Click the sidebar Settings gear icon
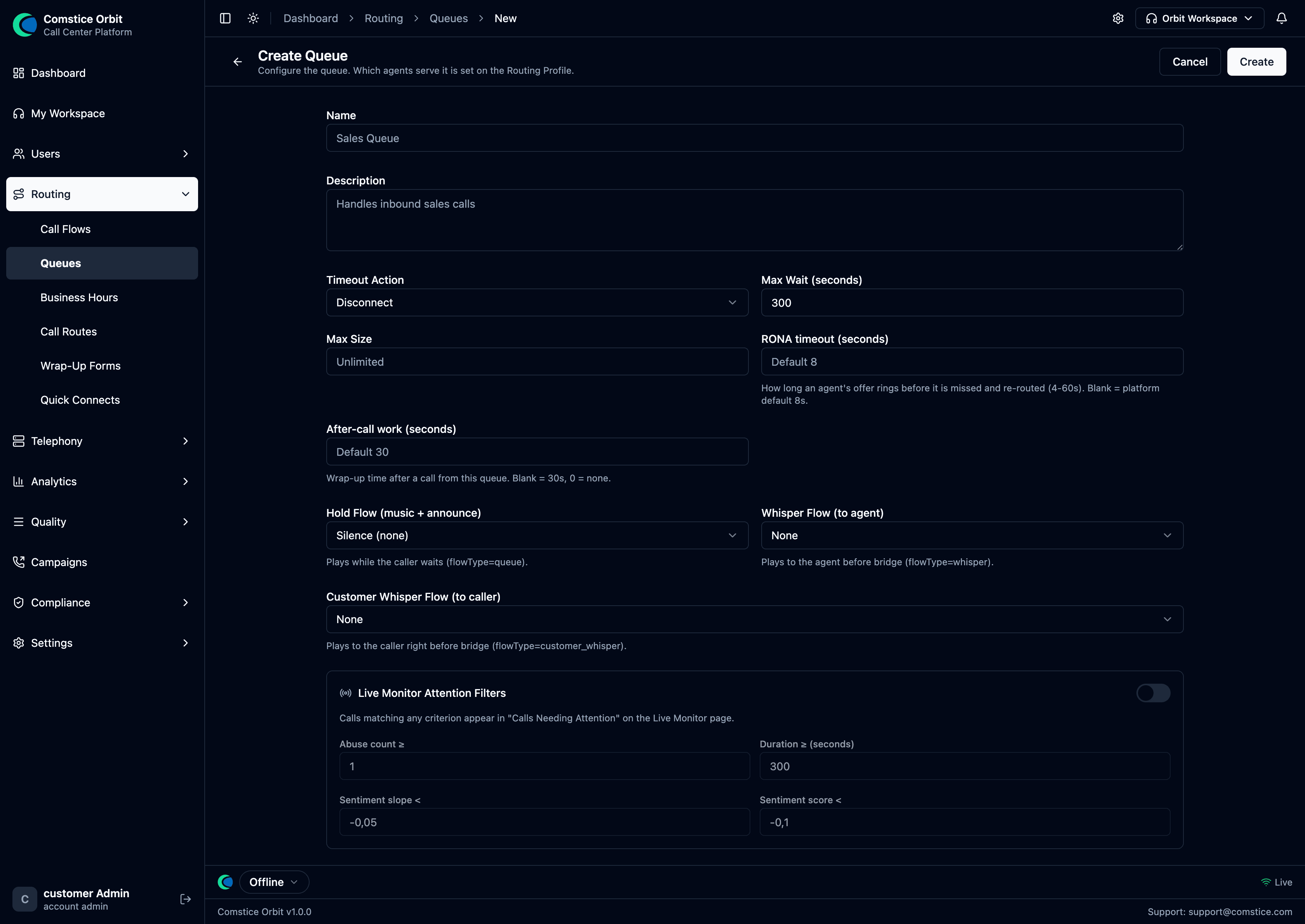The width and height of the screenshot is (1305, 924). click(19, 643)
